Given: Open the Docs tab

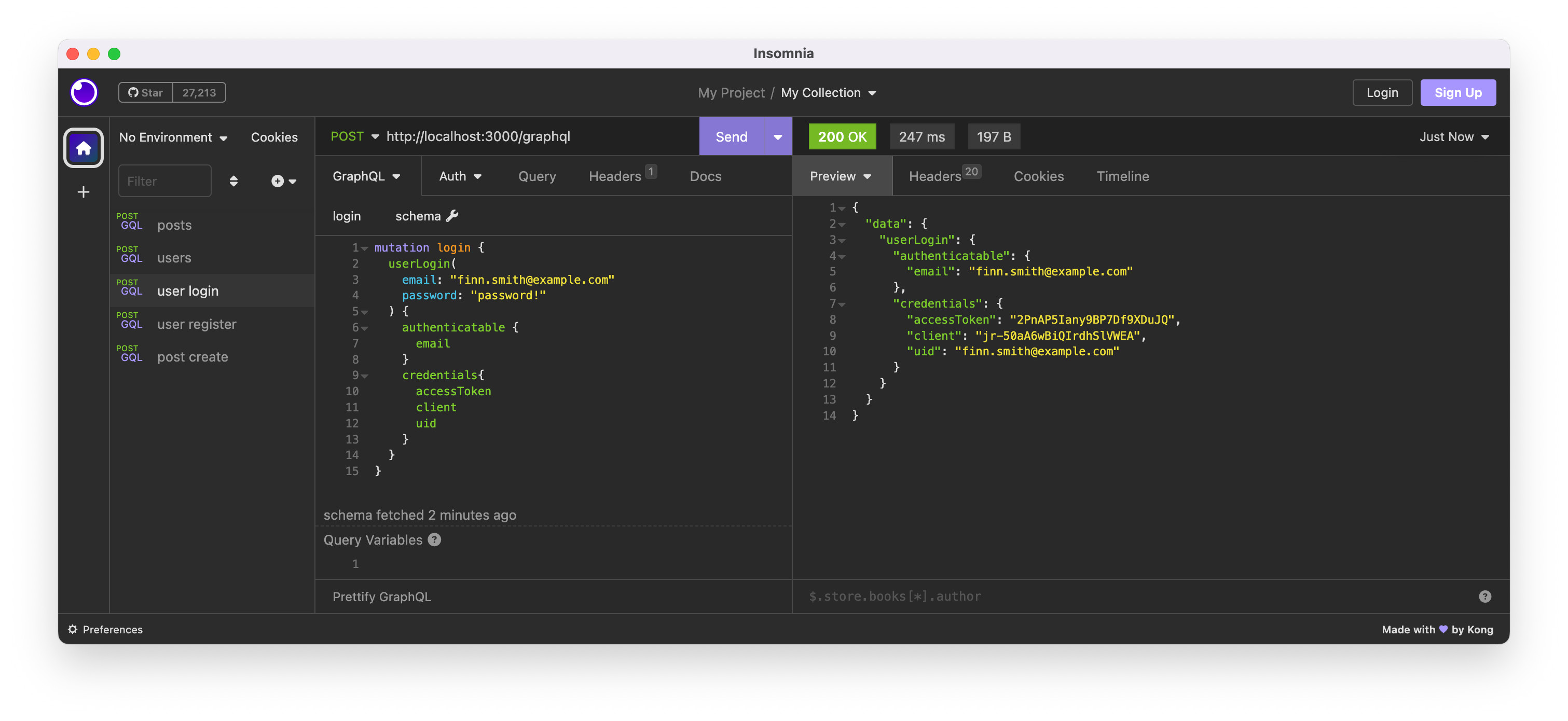Looking at the screenshot, I should click(706, 176).
